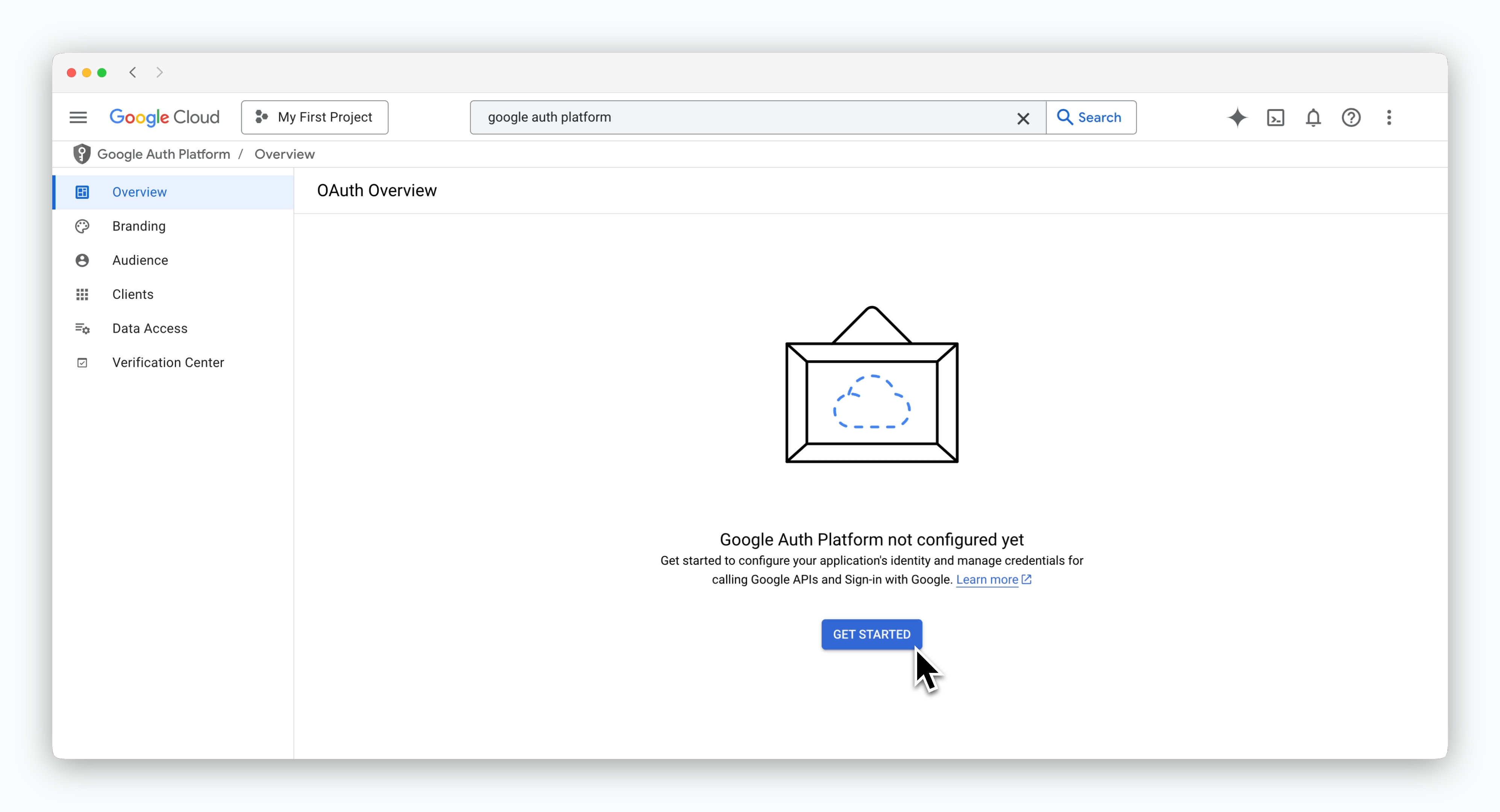Screen dimensions: 1500x812
Task: Click 'Google Auth Platform not configured yet' text
Action: (x=871, y=539)
